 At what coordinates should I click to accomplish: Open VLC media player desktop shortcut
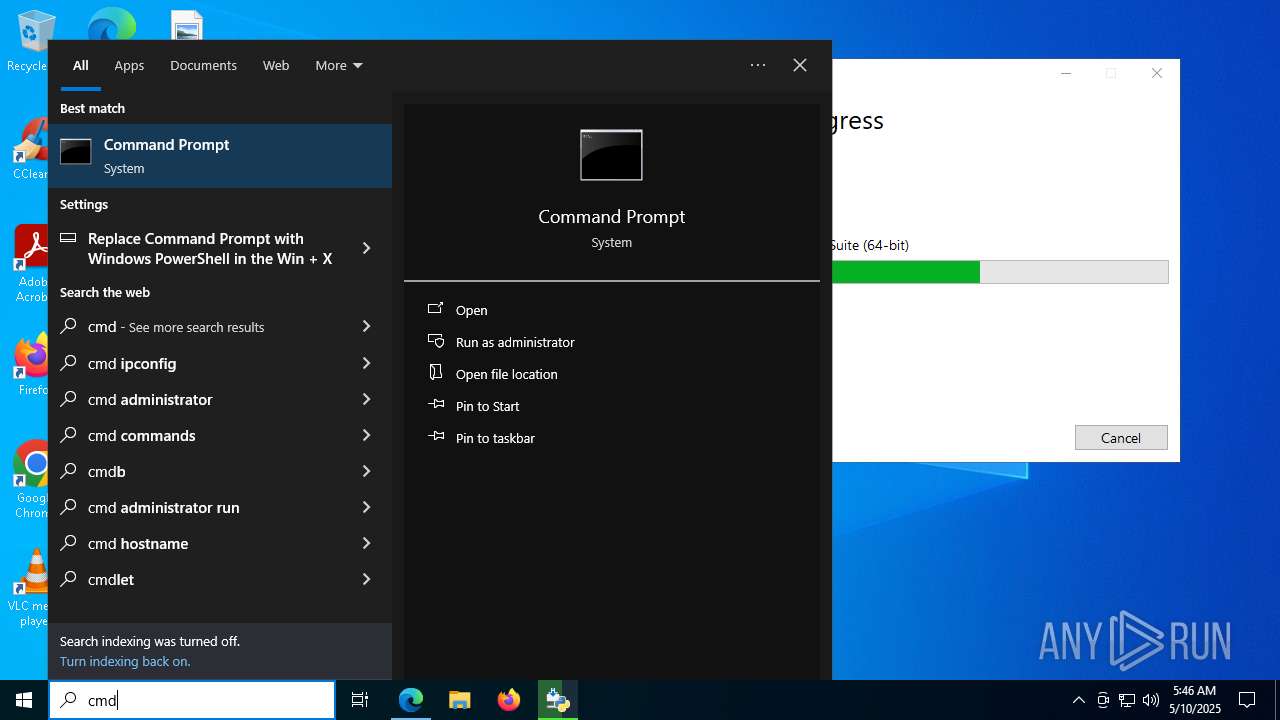coord(30,588)
